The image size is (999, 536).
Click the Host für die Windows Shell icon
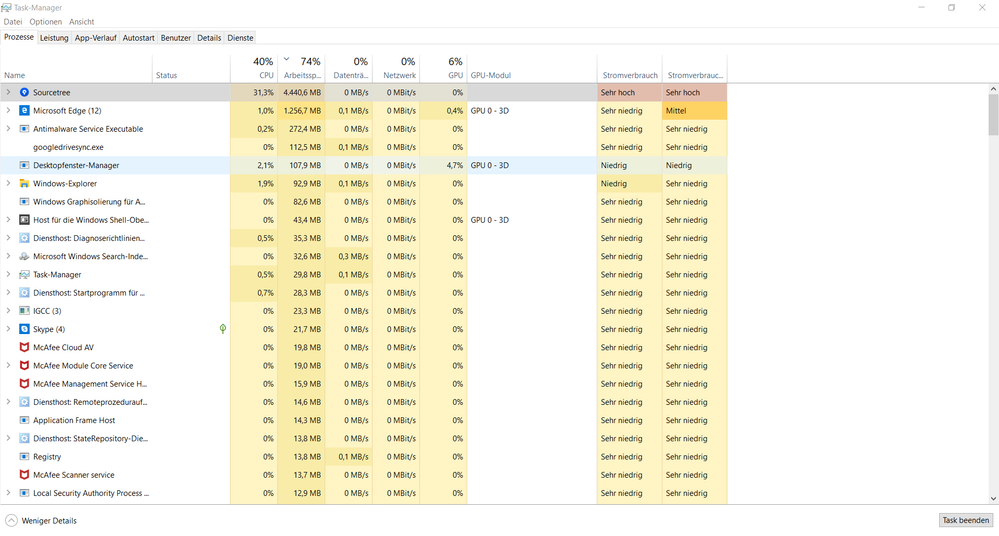click(x=24, y=220)
